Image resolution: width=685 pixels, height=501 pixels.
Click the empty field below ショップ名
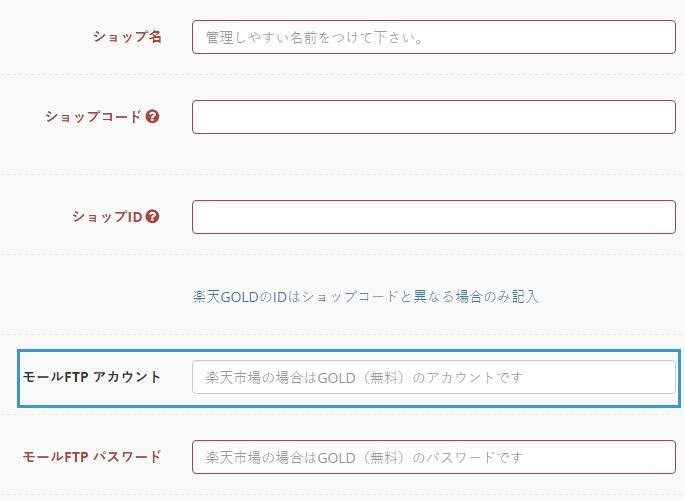coord(434,117)
